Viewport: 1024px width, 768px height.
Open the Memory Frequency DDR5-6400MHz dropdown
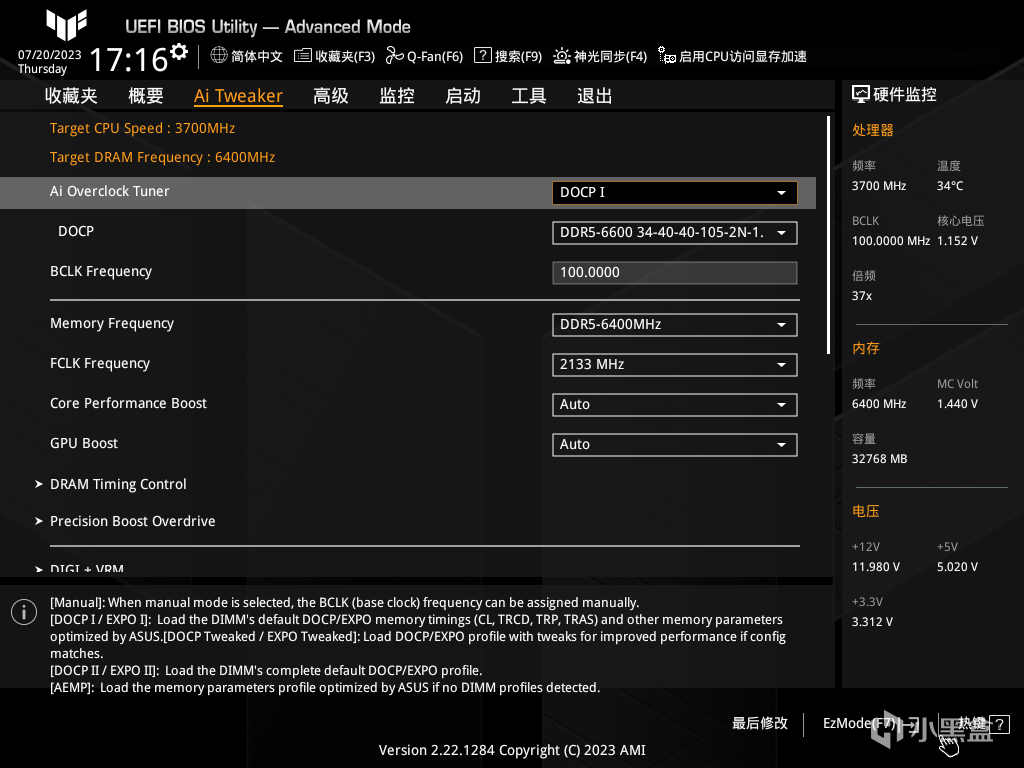[x=675, y=325]
